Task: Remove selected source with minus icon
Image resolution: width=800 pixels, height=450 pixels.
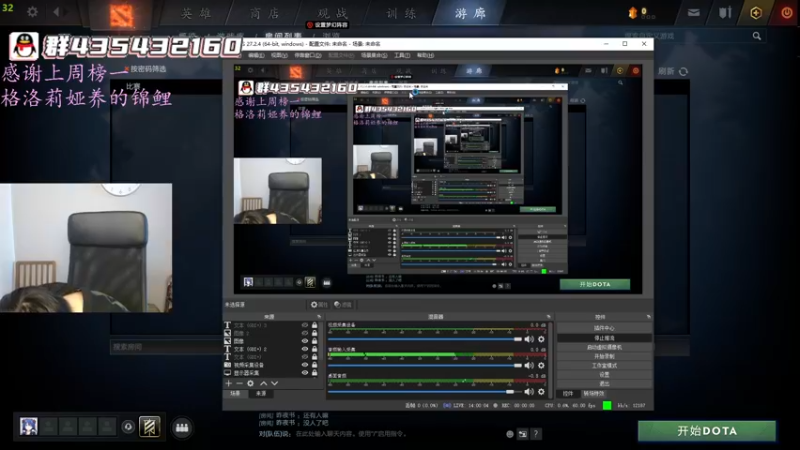Action: [x=239, y=383]
